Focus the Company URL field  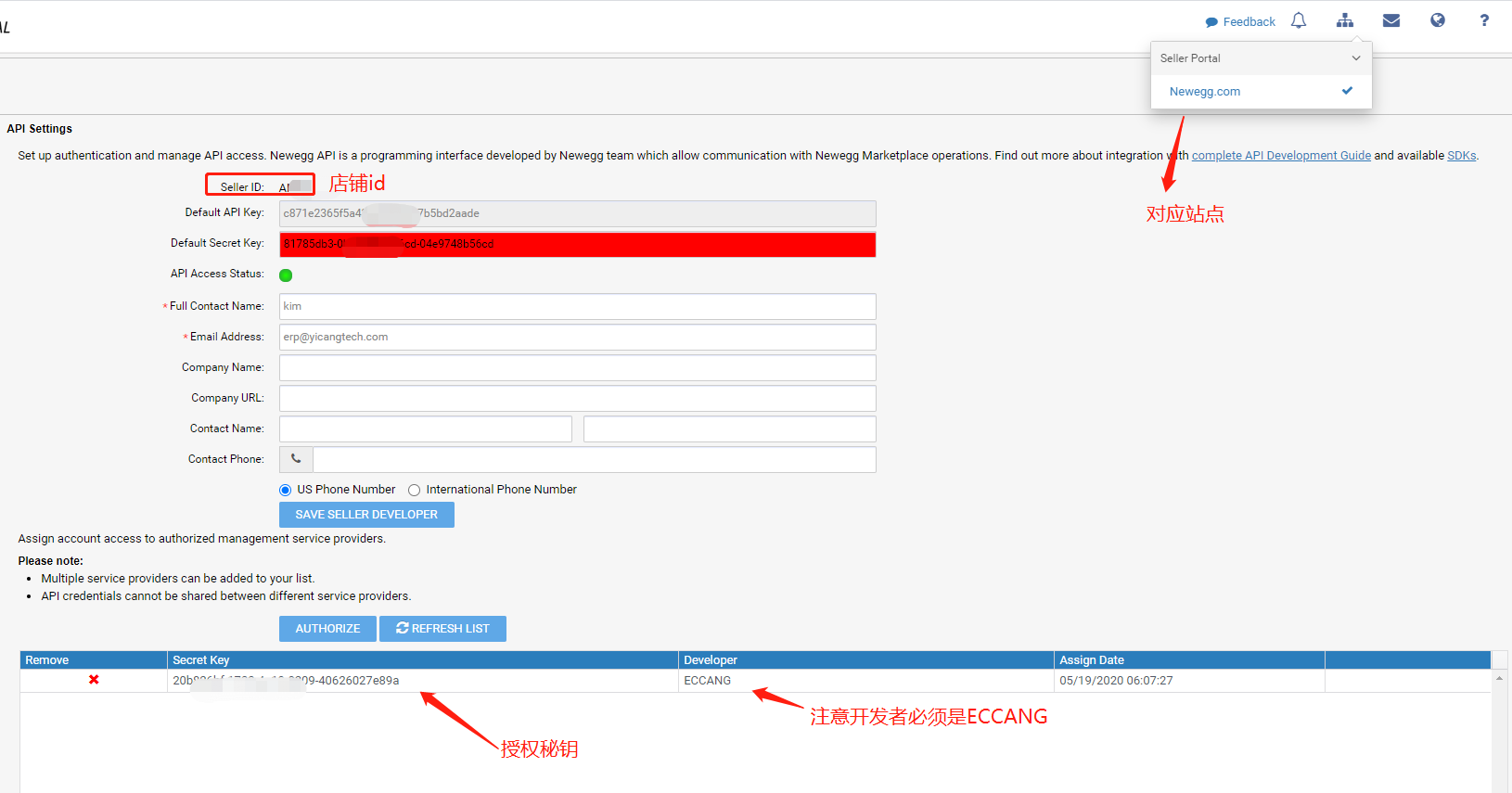(577, 398)
